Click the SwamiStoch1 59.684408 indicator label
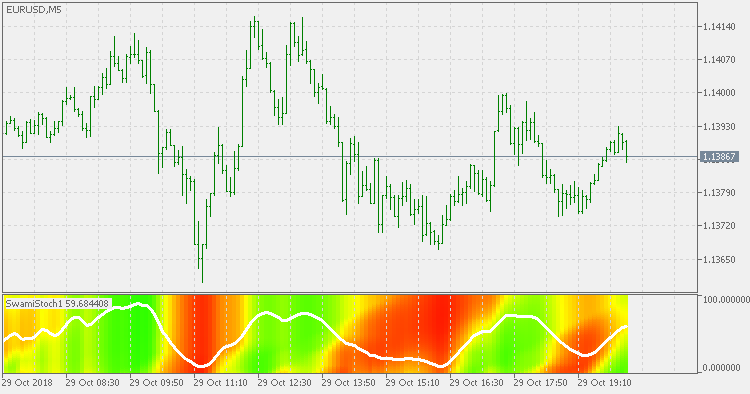Screen dimensions: 750x394 tap(57, 304)
